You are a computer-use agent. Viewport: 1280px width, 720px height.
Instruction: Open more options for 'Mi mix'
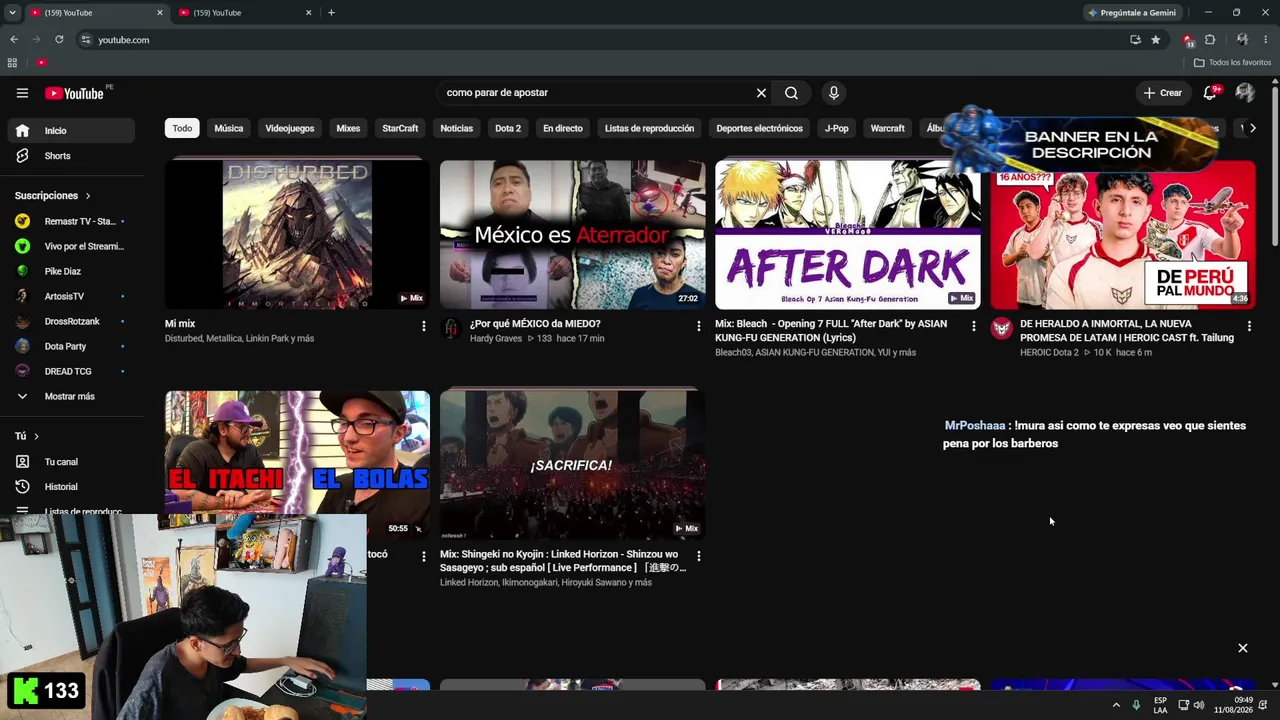click(x=424, y=326)
